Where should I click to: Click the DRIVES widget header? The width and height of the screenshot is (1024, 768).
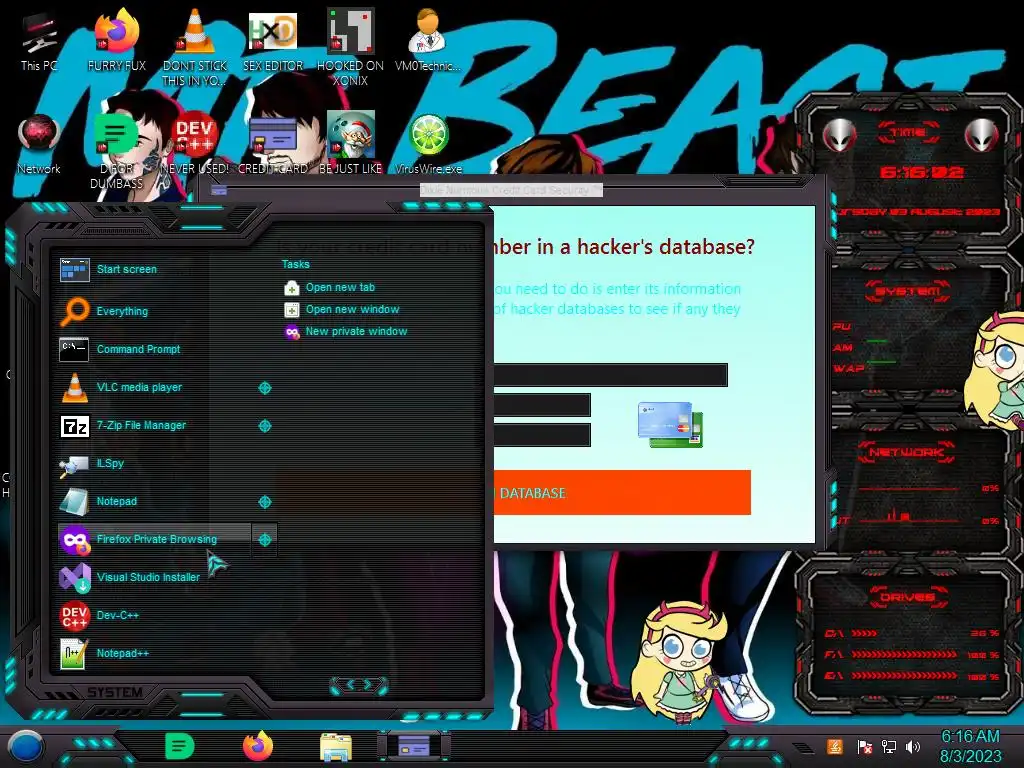[x=907, y=597]
